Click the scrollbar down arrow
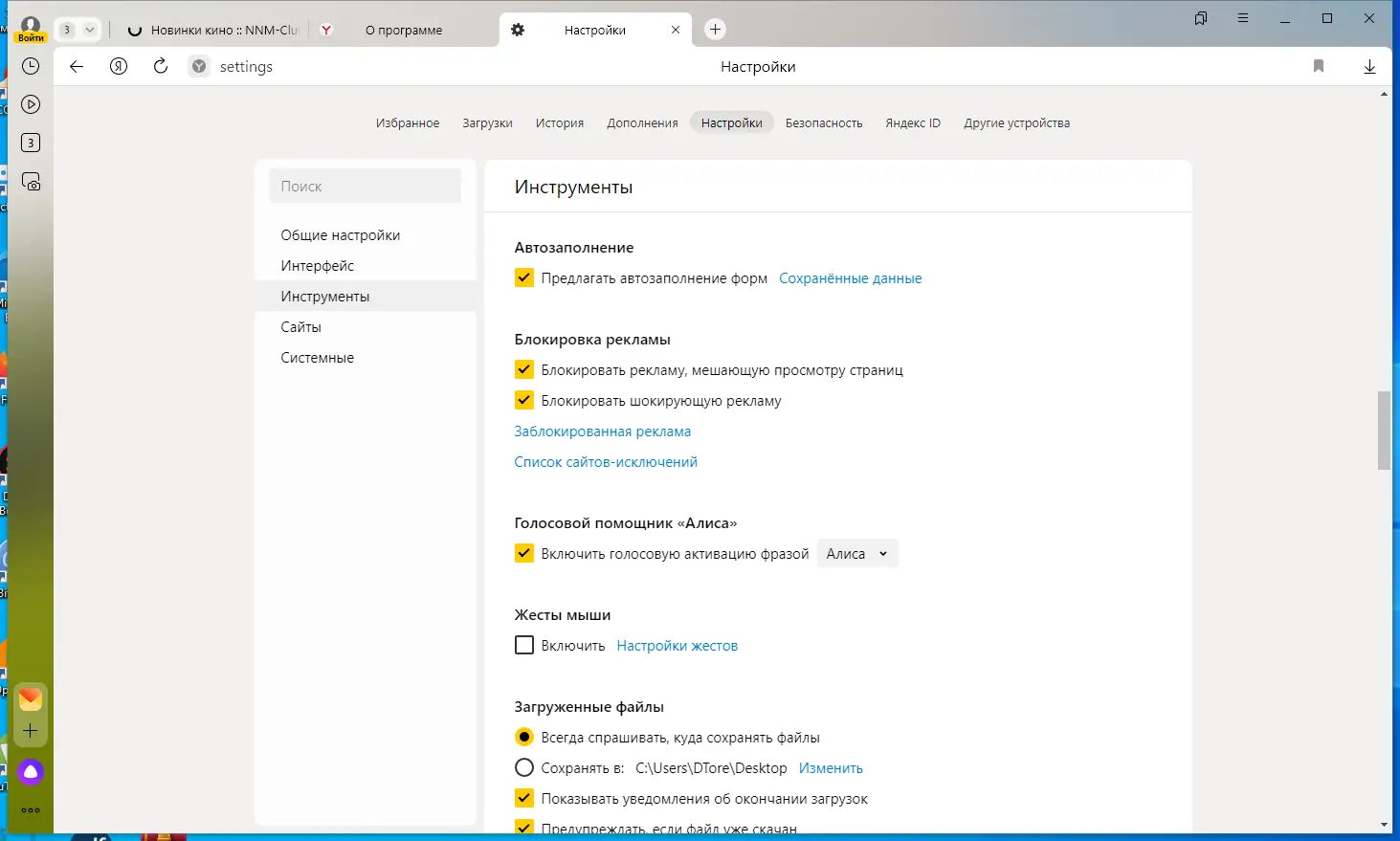Image resolution: width=1400 pixels, height=841 pixels. [1384, 825]
